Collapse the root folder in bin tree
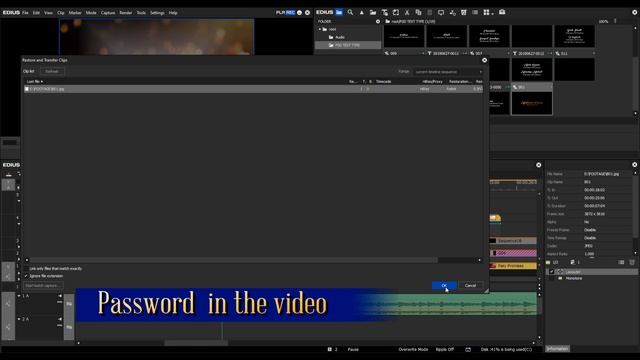The width and height of the screenshot is (640, 360). coord(320,29)
